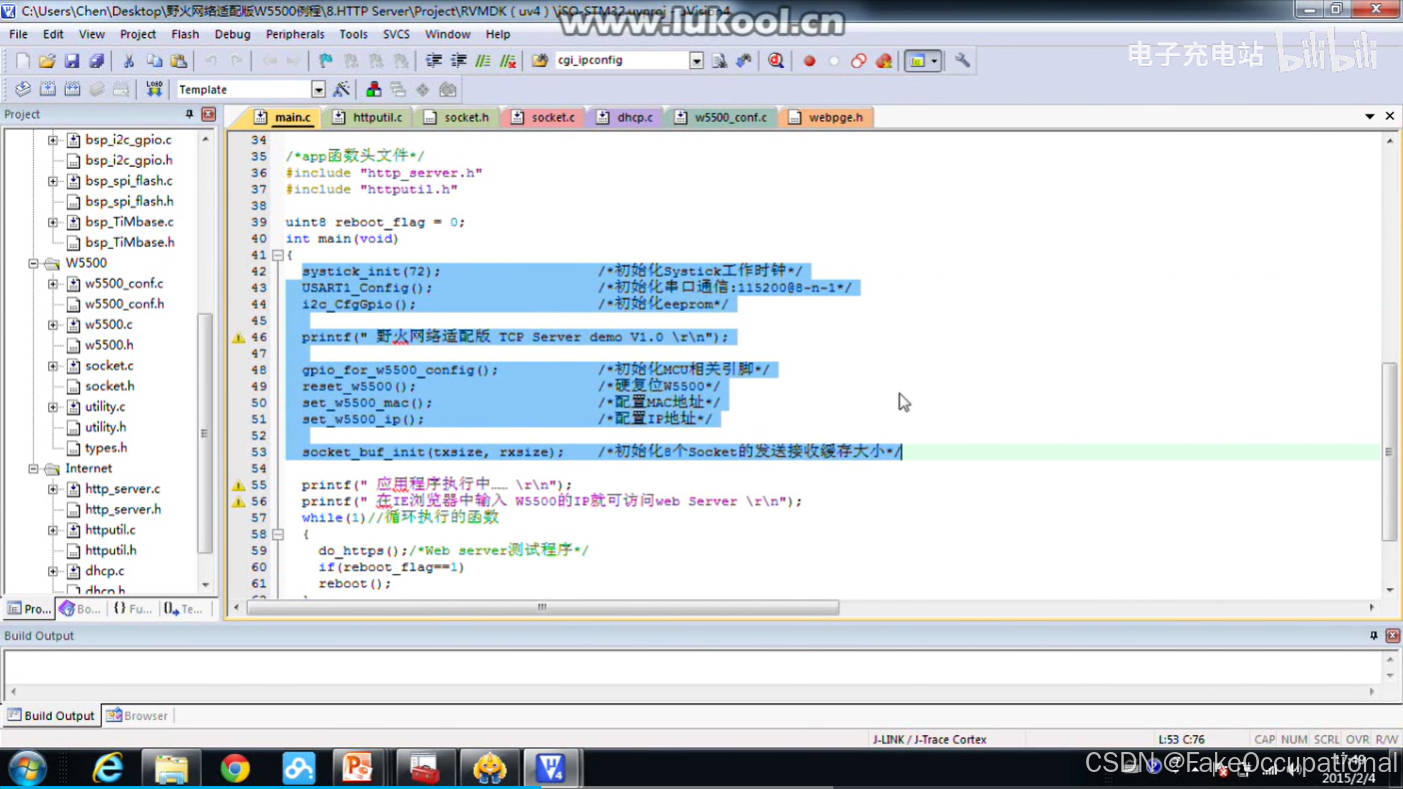
Task: Expand the bsp_spi_flash.c tree node
Action: coord(53,181)
